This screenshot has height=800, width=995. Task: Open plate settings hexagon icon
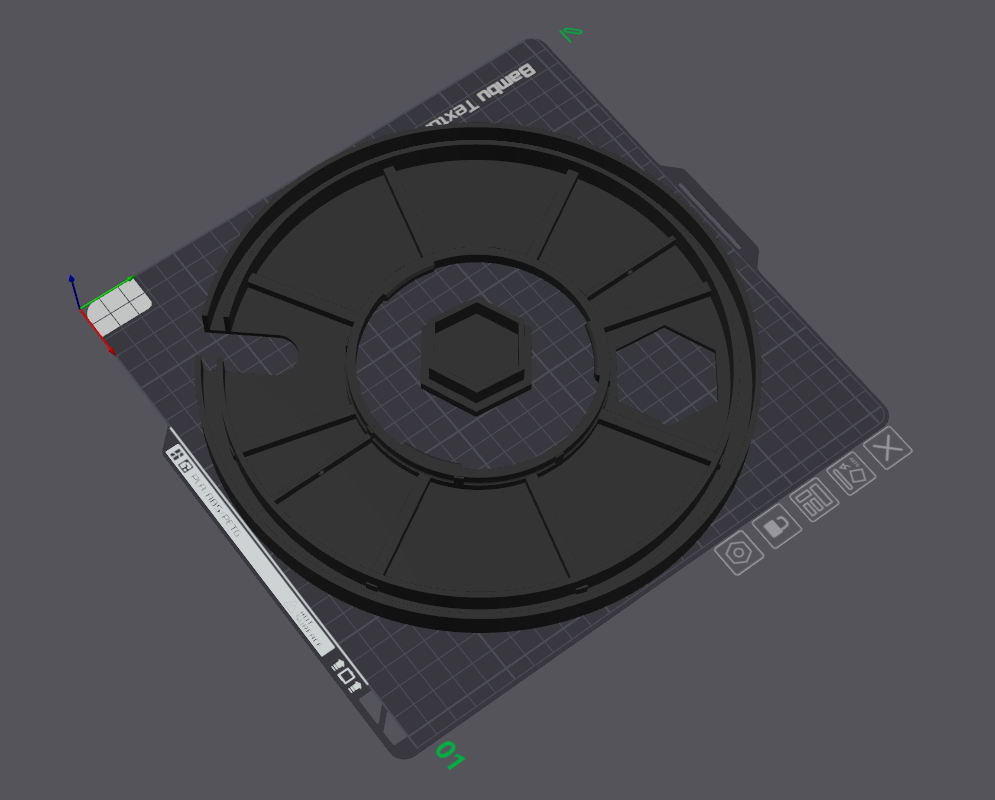(739, 553)
